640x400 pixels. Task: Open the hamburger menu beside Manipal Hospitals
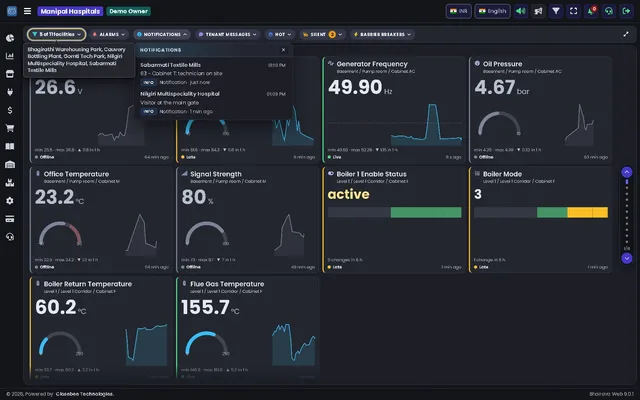click(27, 11)
